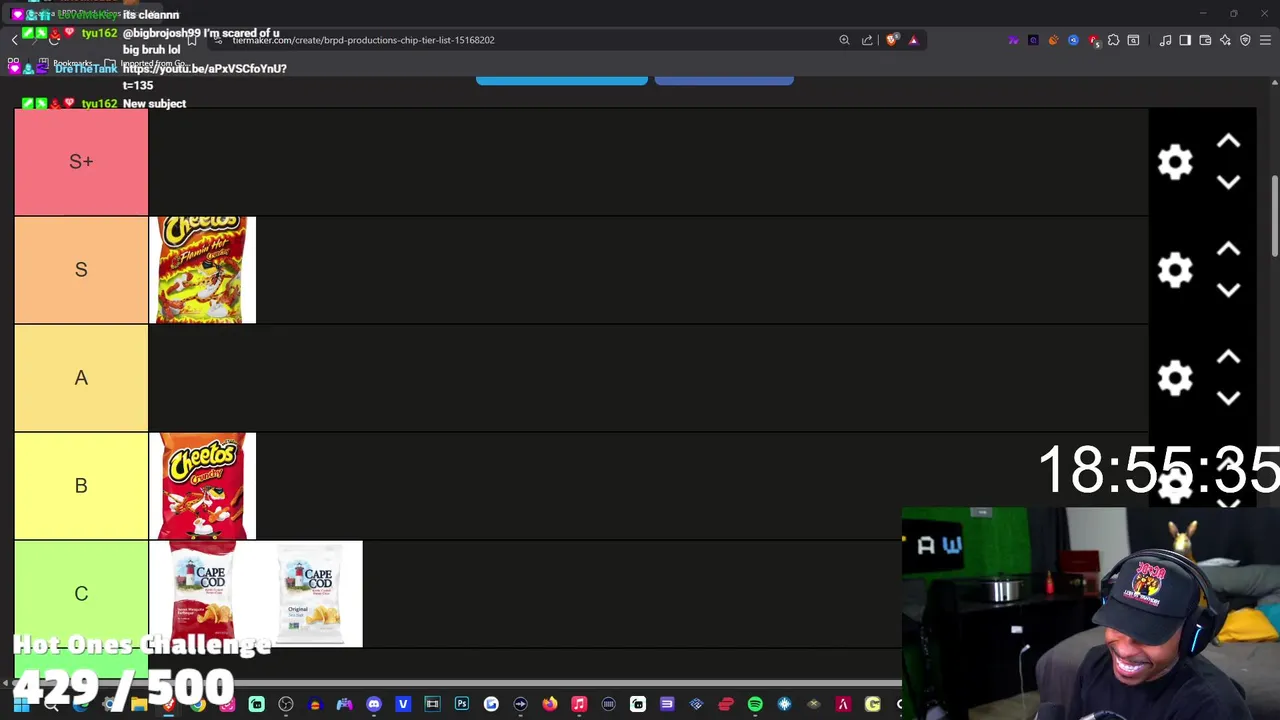Open Spotify from the taskbar
This screenshot has width=1280, height=720.
point(755,704)
